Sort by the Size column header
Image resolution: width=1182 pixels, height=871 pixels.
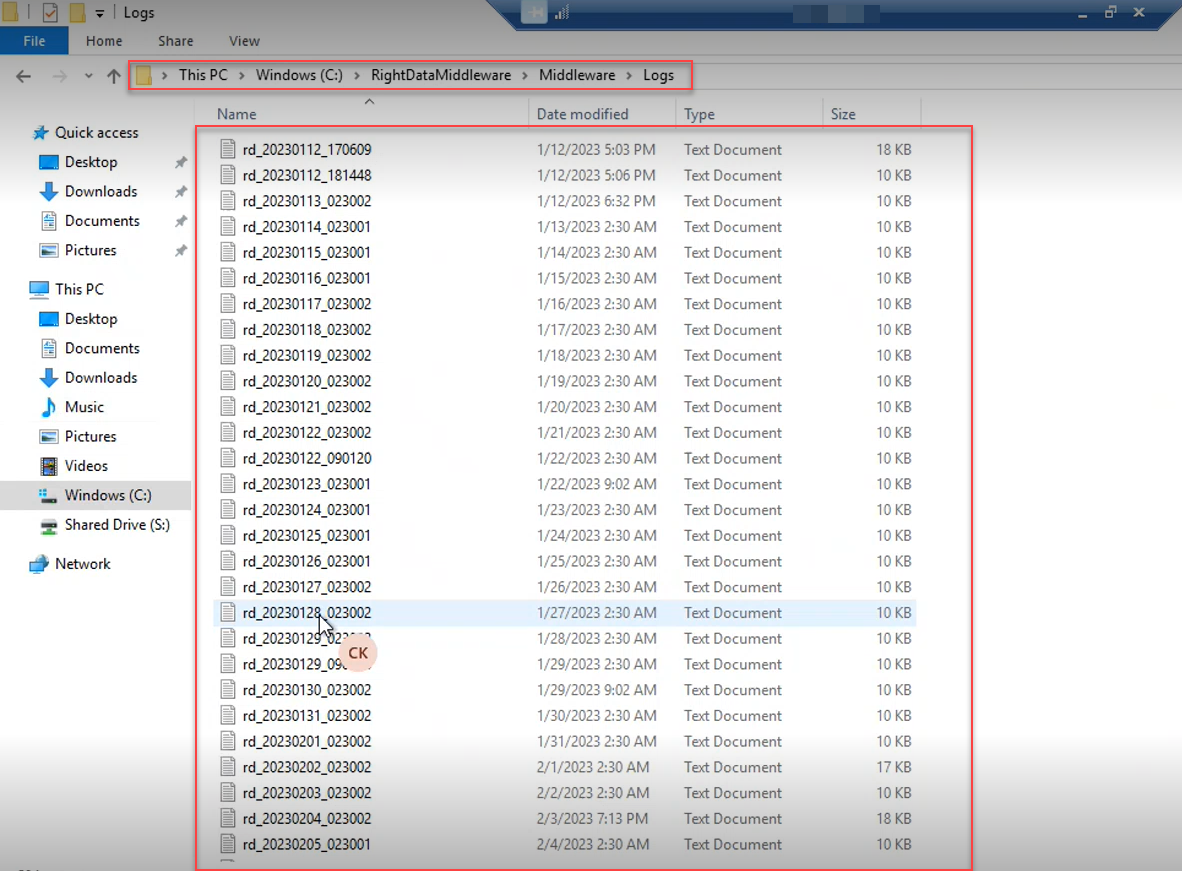(x=843, y=114)
